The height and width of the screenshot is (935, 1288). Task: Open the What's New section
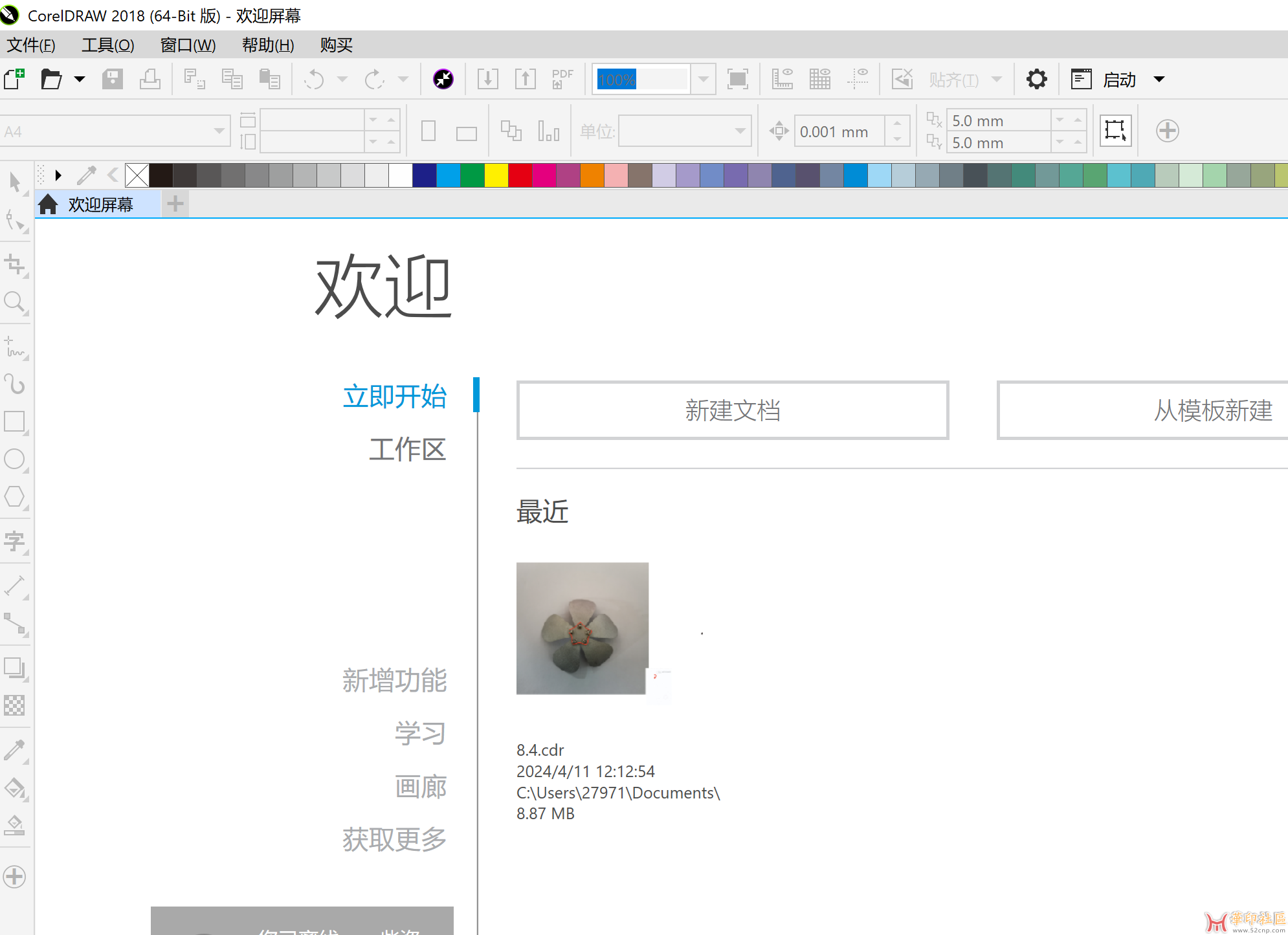click(395, 680)
